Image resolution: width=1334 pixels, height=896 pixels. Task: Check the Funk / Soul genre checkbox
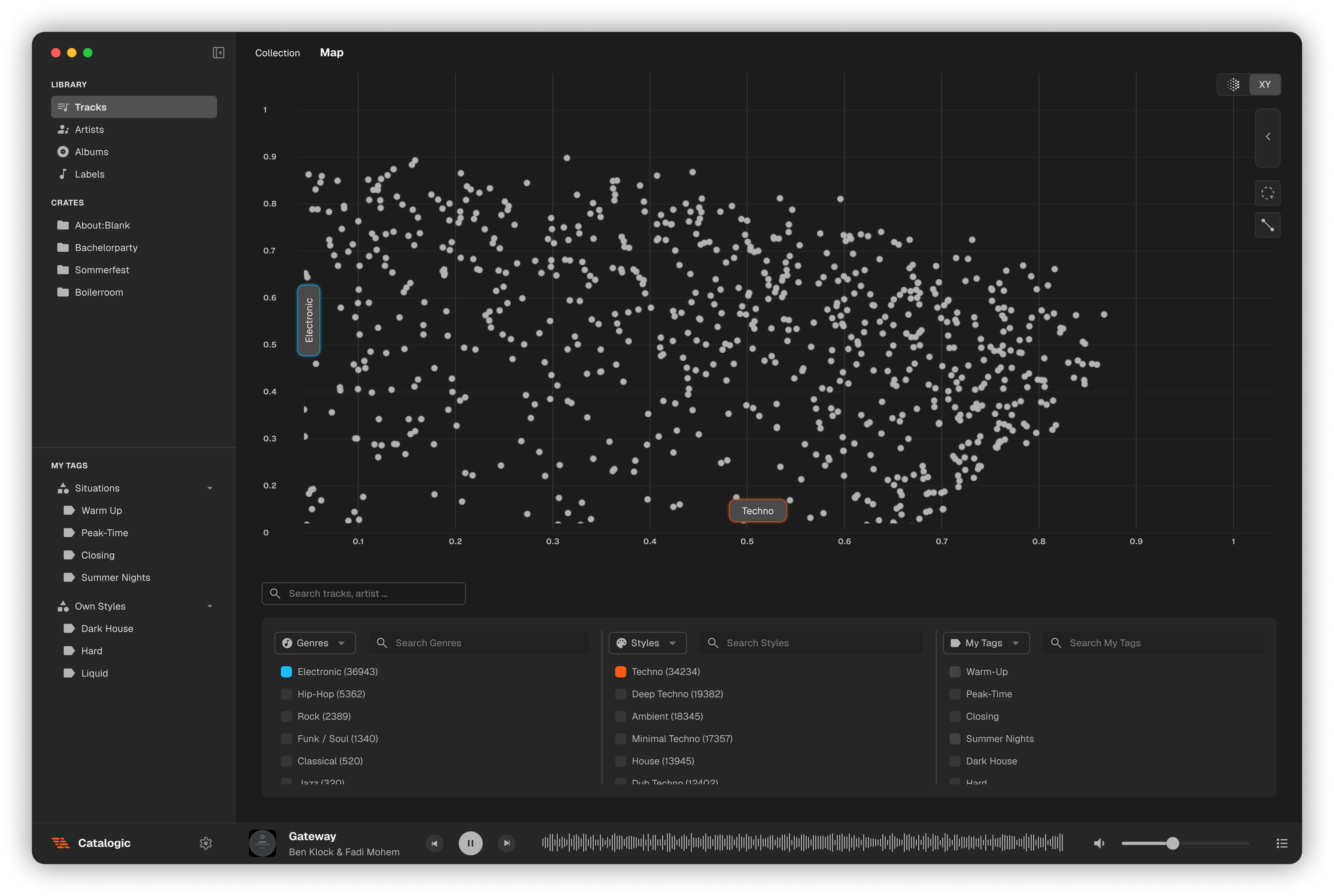286,739
